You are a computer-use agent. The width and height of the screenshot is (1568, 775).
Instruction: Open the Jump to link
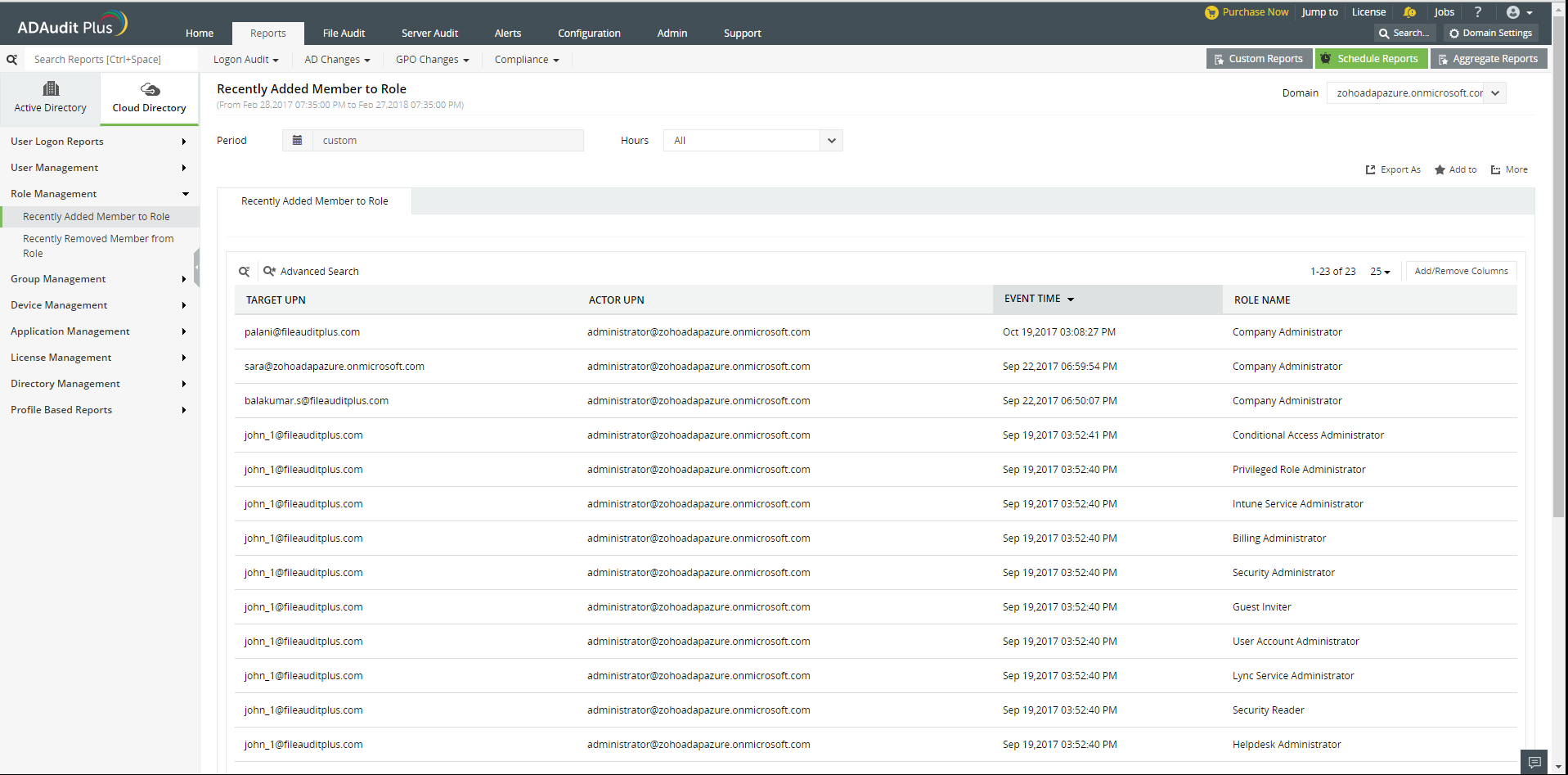[x=1319, y=12]
